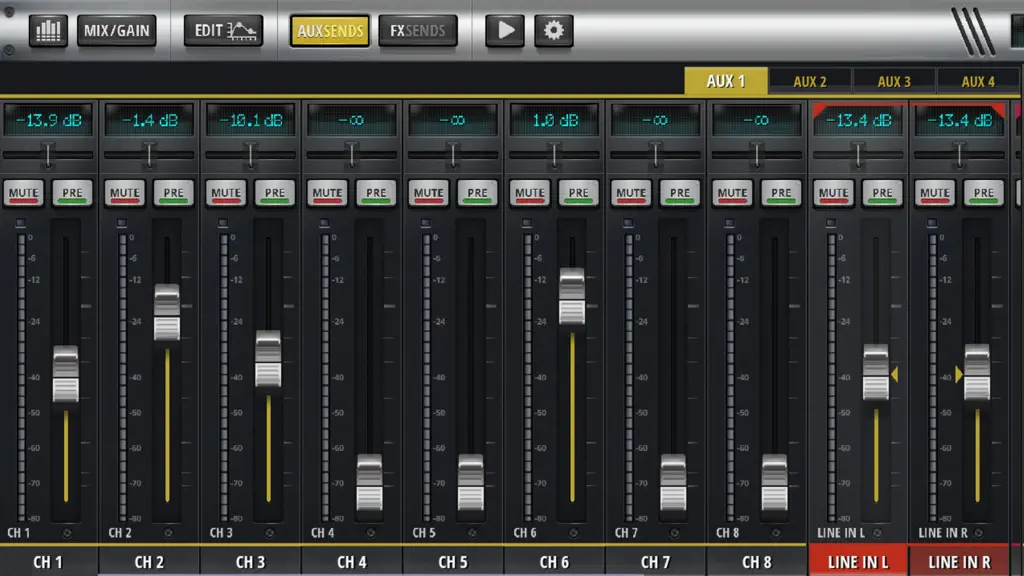Select the CH 4 channel label at bottom

point(352,562)
